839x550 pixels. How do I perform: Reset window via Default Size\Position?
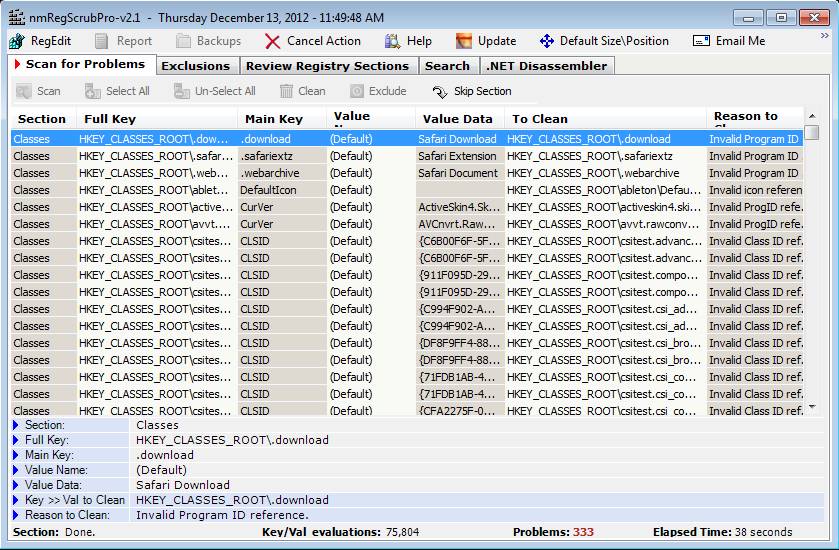604,41
